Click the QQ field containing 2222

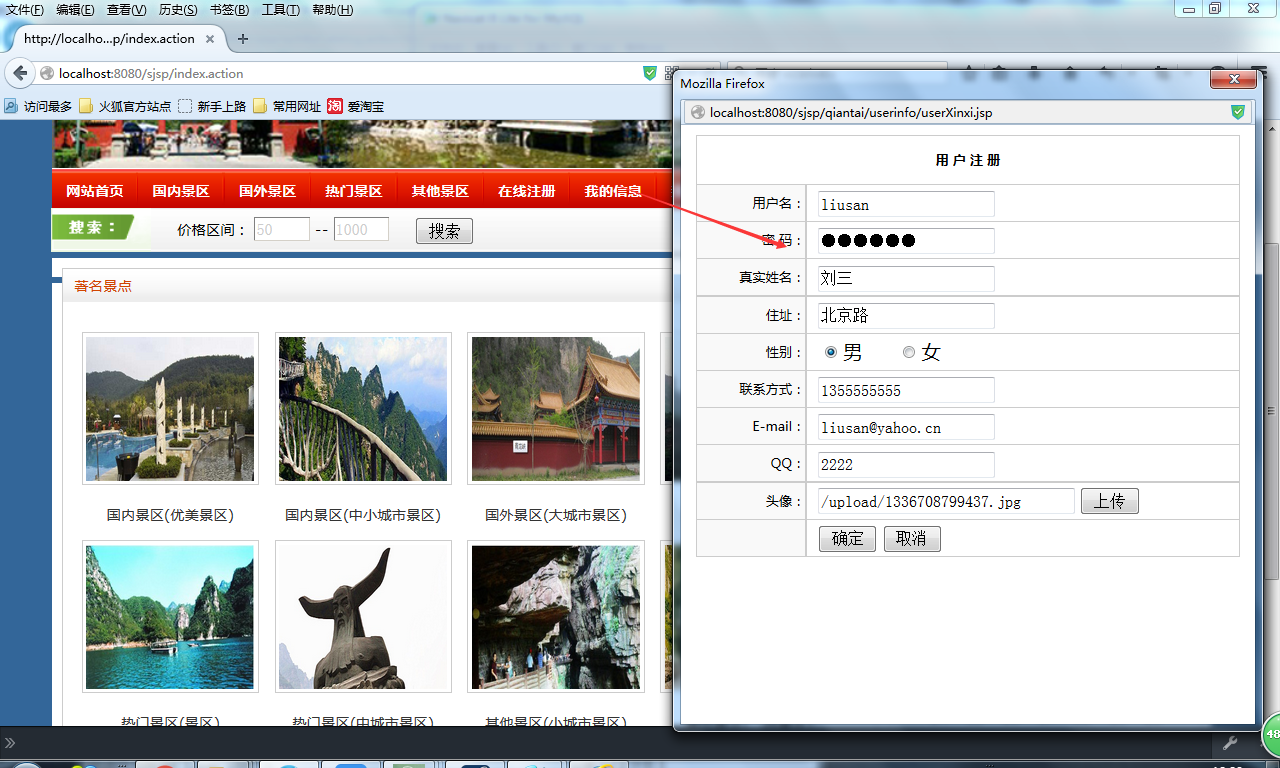point(906,464)
